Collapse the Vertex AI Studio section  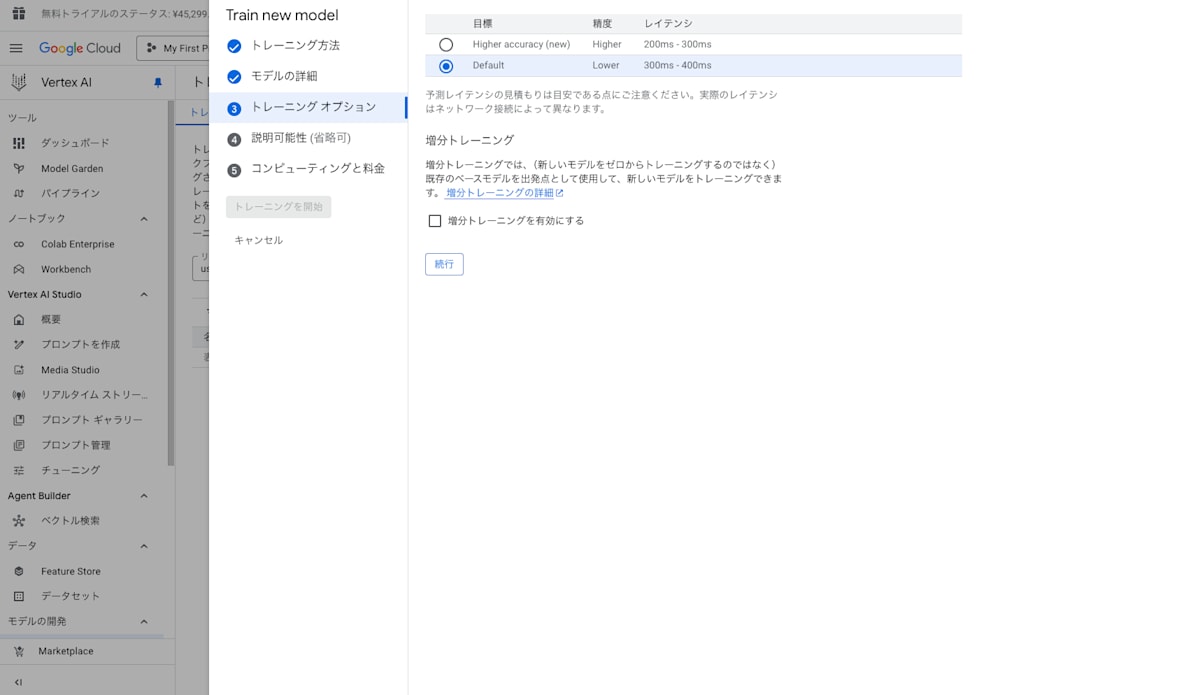(x=143, y=294)
